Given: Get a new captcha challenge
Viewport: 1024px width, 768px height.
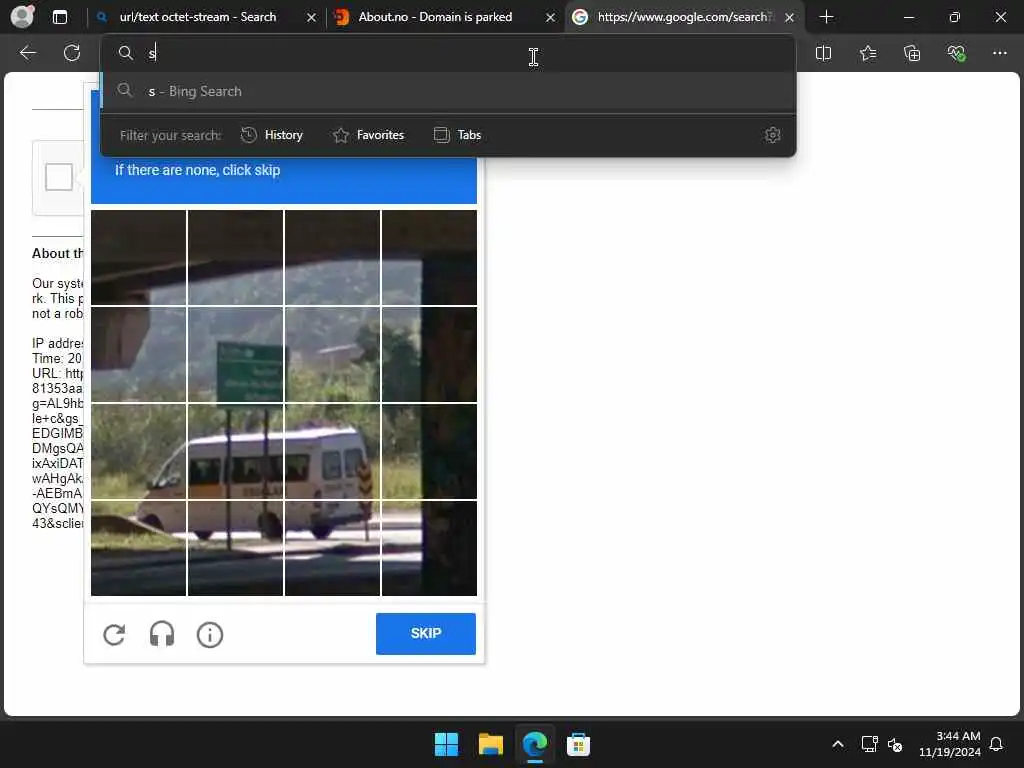Looking at the screenshot, I should 114,635.
